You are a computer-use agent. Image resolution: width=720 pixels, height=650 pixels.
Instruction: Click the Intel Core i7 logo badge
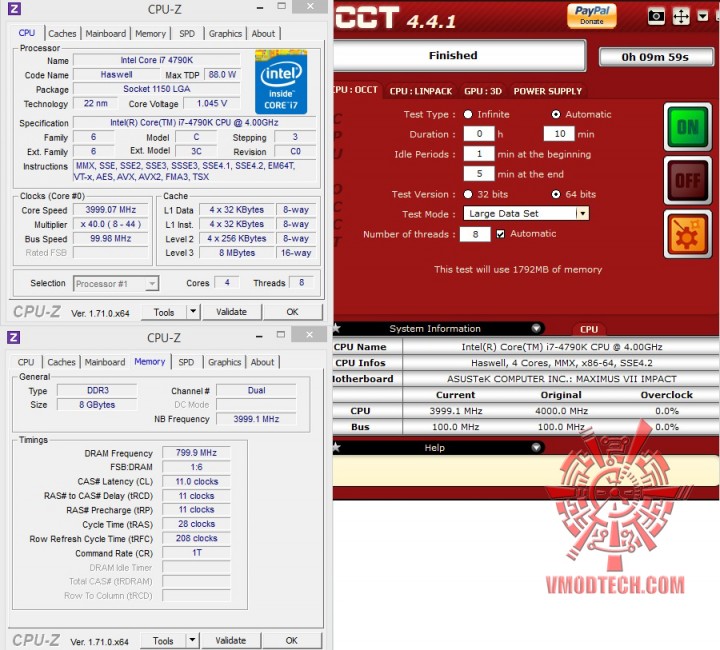[281, 82]
